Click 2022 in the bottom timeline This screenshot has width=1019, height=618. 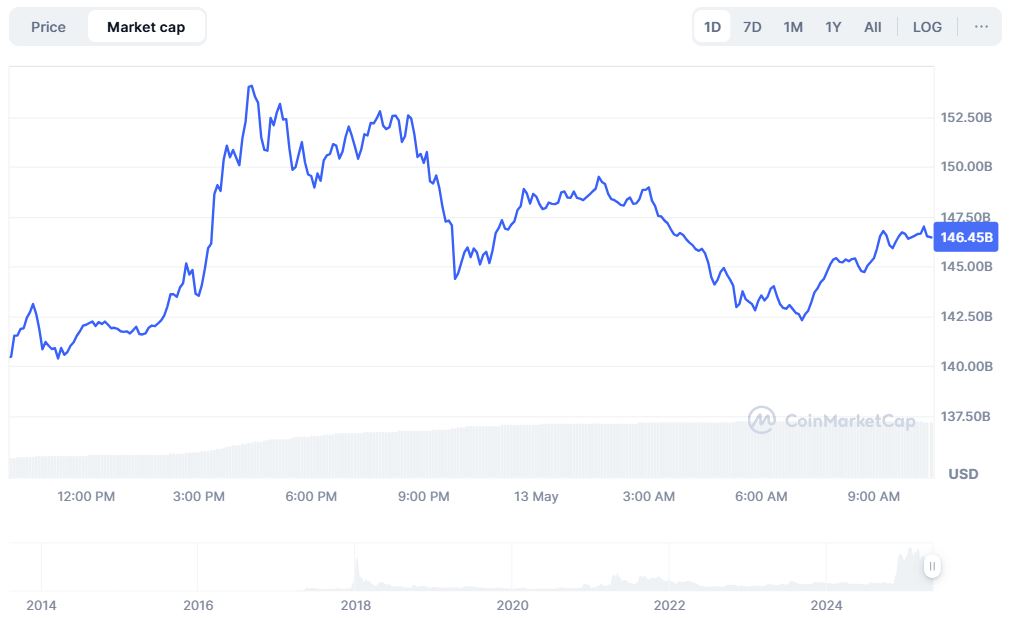point(669,605)
